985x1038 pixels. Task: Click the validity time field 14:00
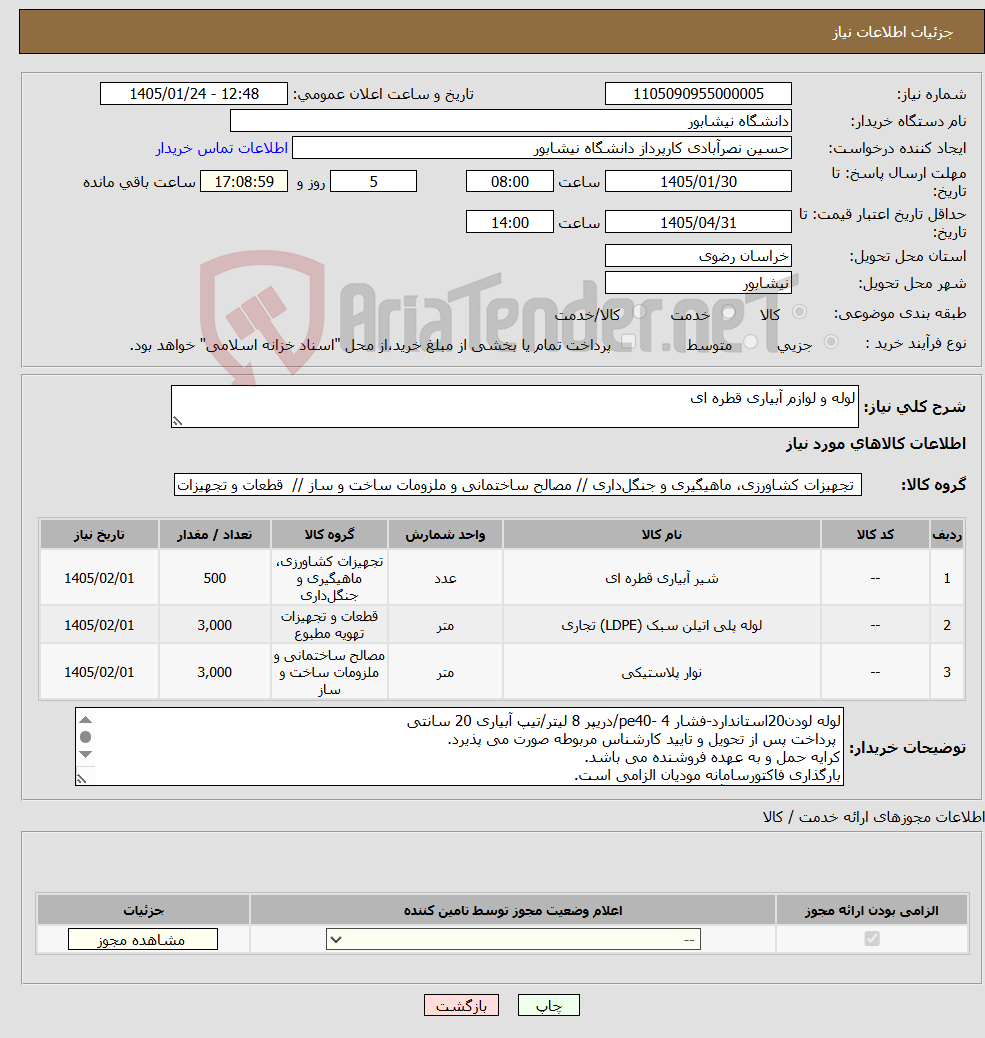point(510,222)
